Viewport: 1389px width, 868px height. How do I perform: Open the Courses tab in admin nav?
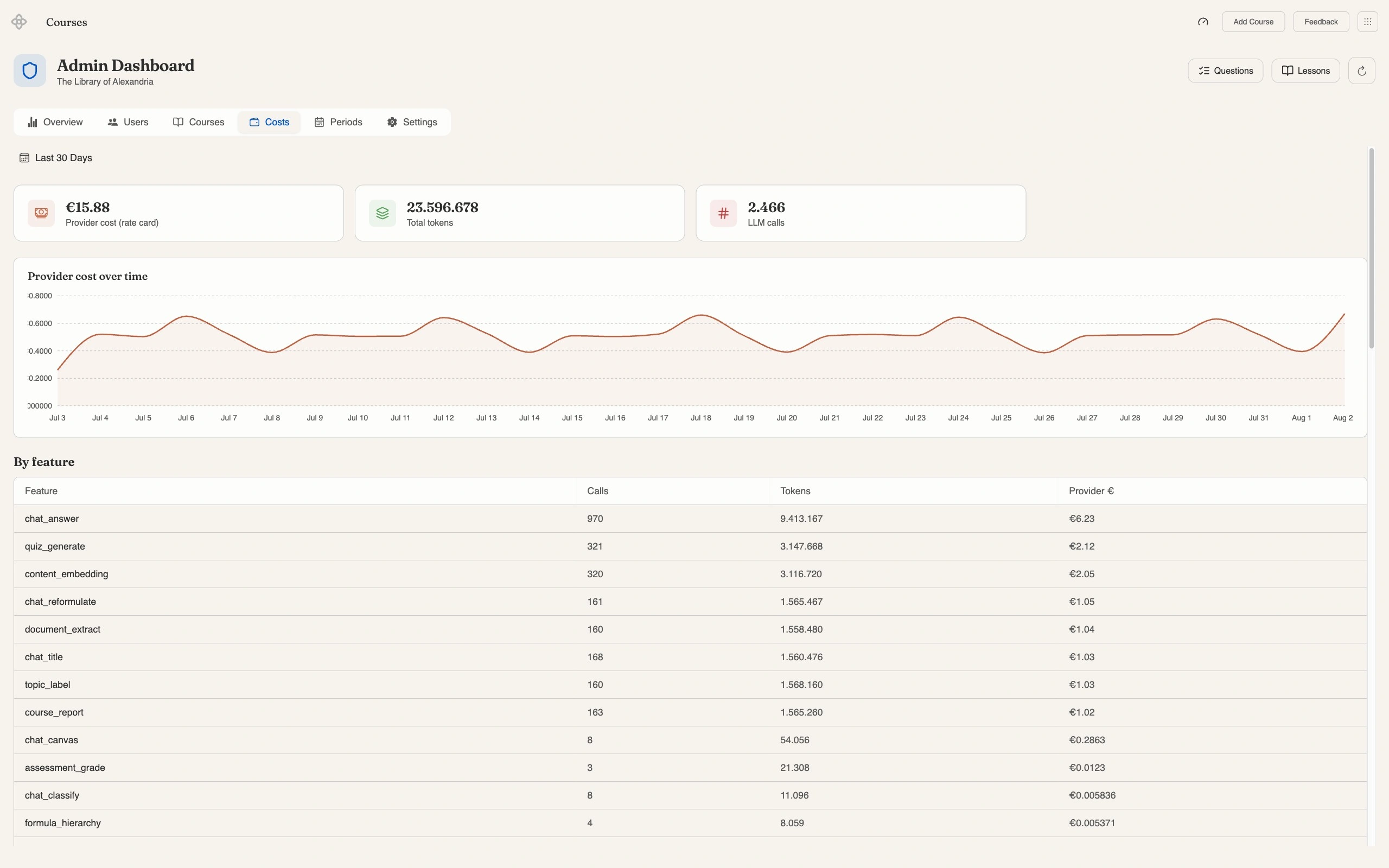[199, 122]
